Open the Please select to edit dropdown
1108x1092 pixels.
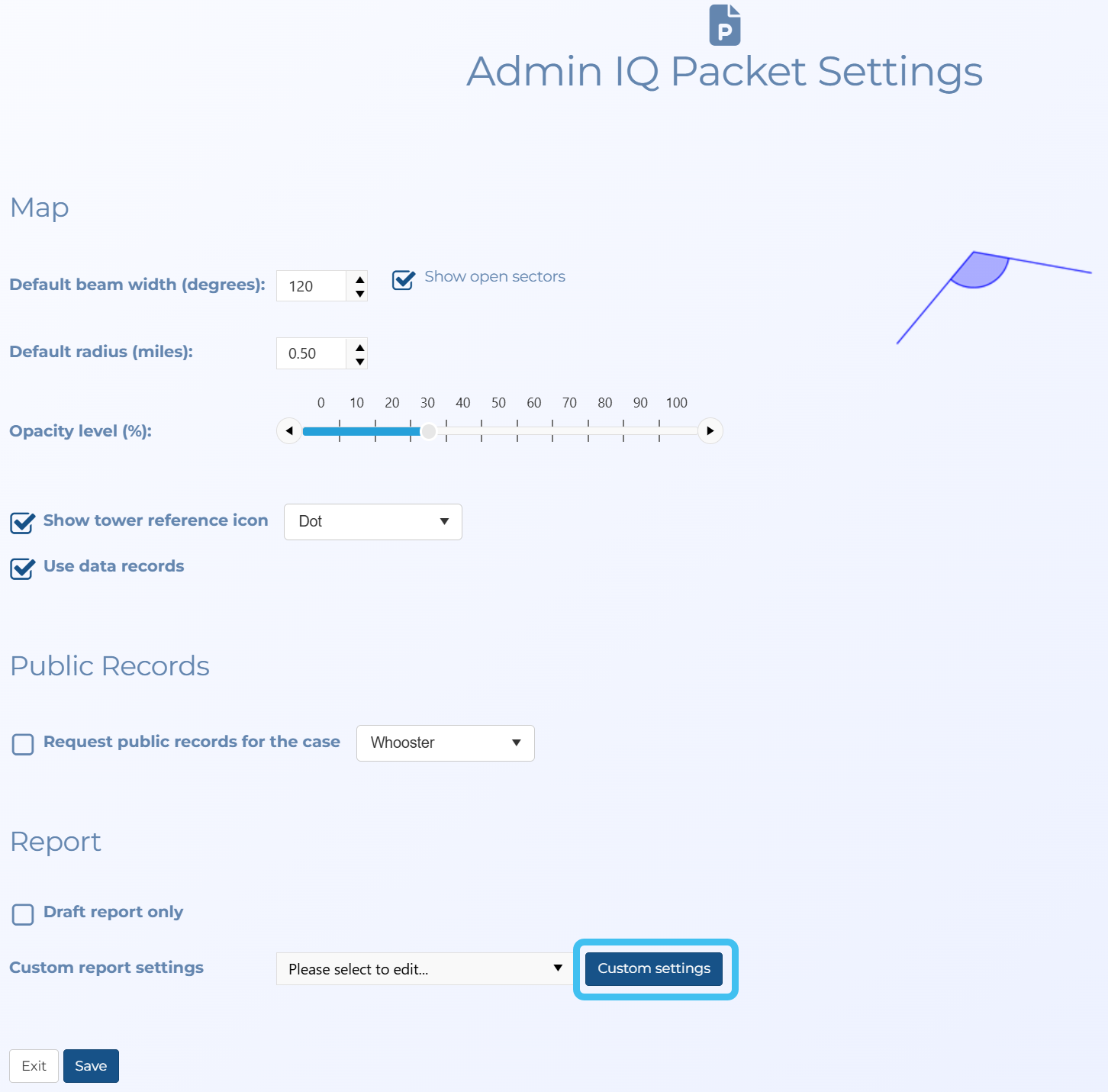coord(424,969)
